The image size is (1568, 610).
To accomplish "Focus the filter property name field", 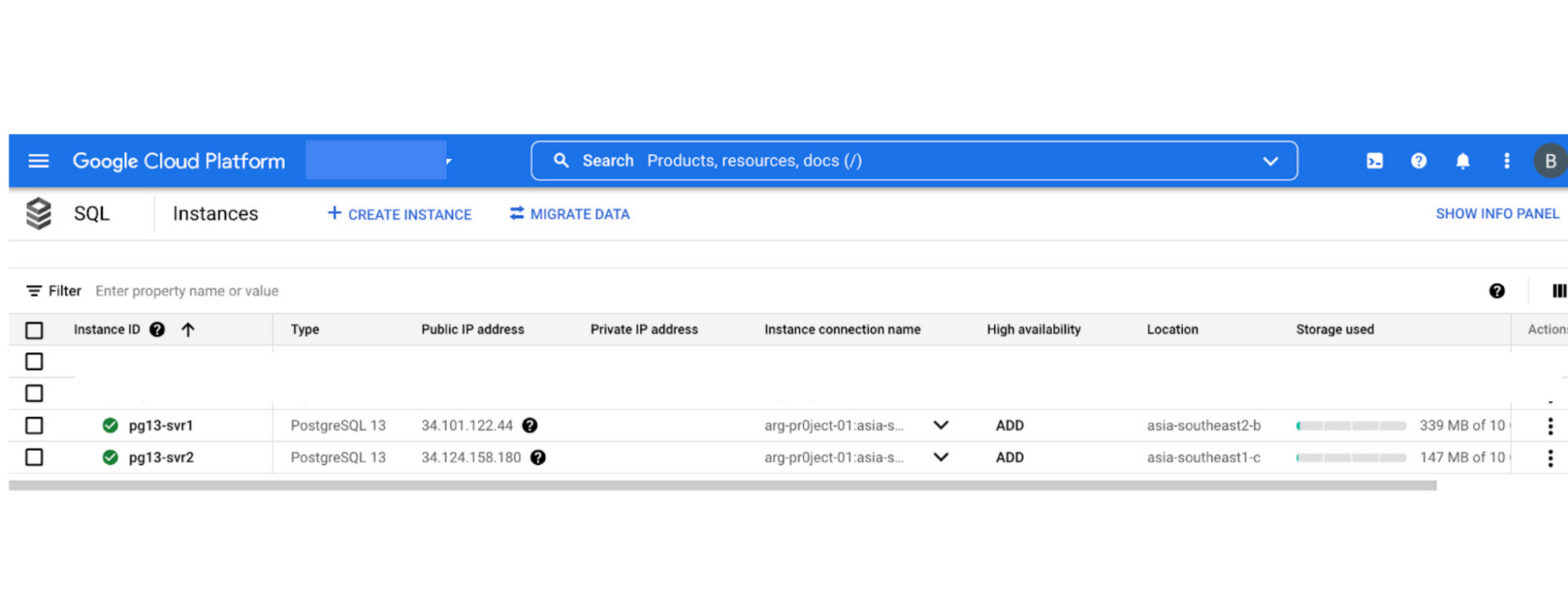I will point(187,291).
